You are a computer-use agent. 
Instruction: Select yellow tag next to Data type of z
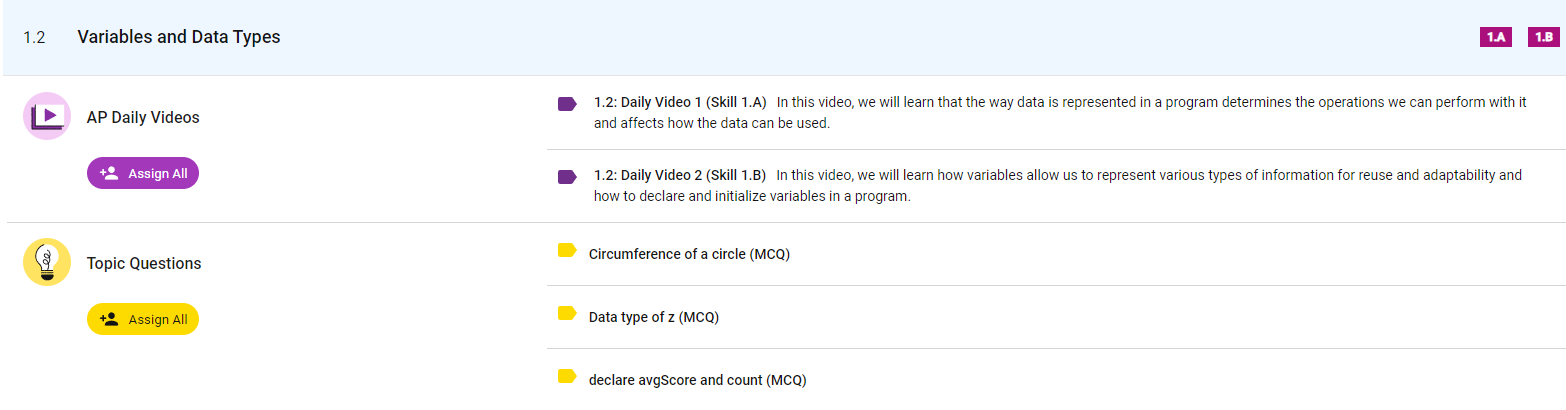[x=567, y=314]
